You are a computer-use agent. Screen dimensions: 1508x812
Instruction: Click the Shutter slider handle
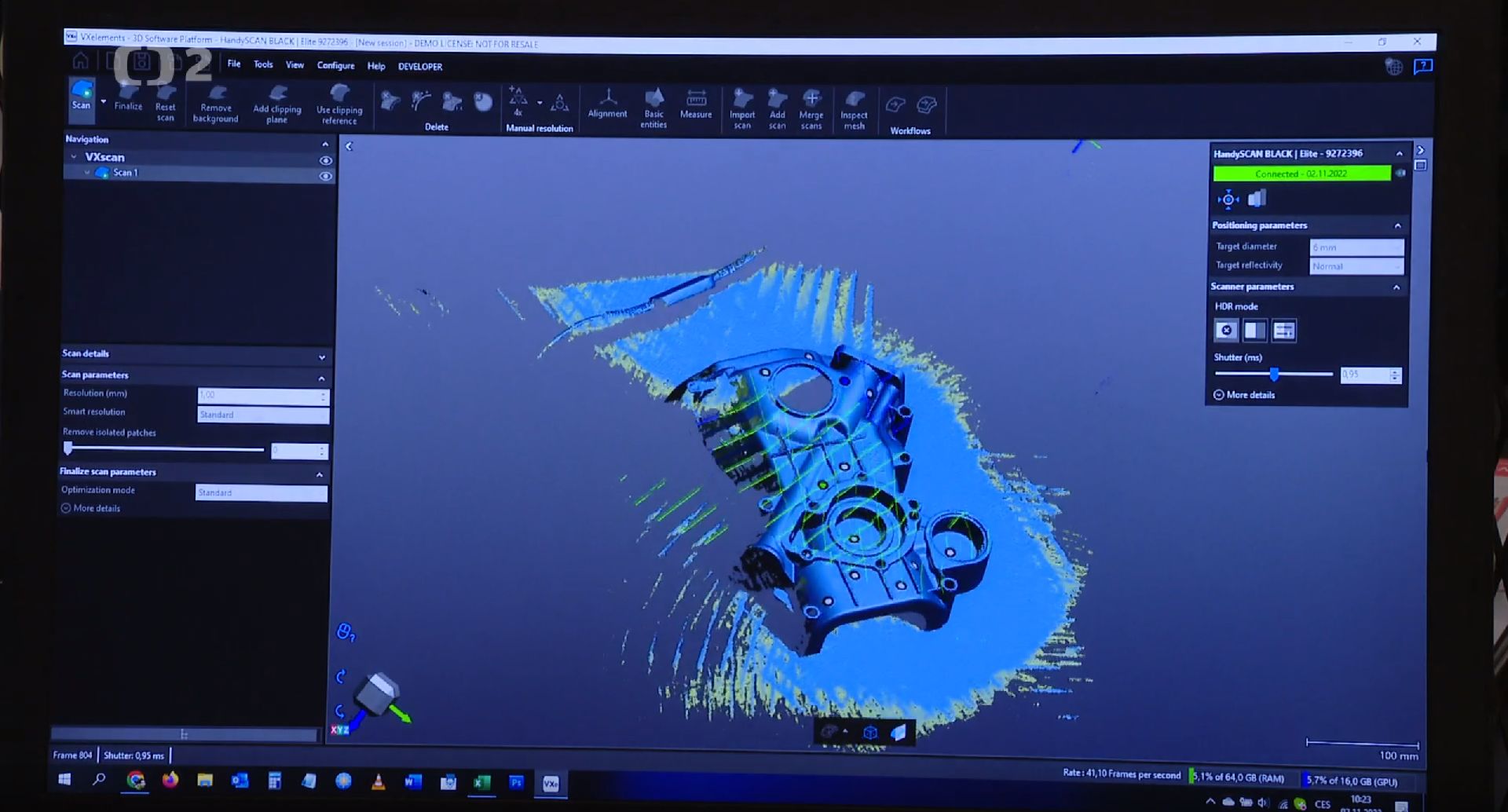click(x=1274, y=375)
